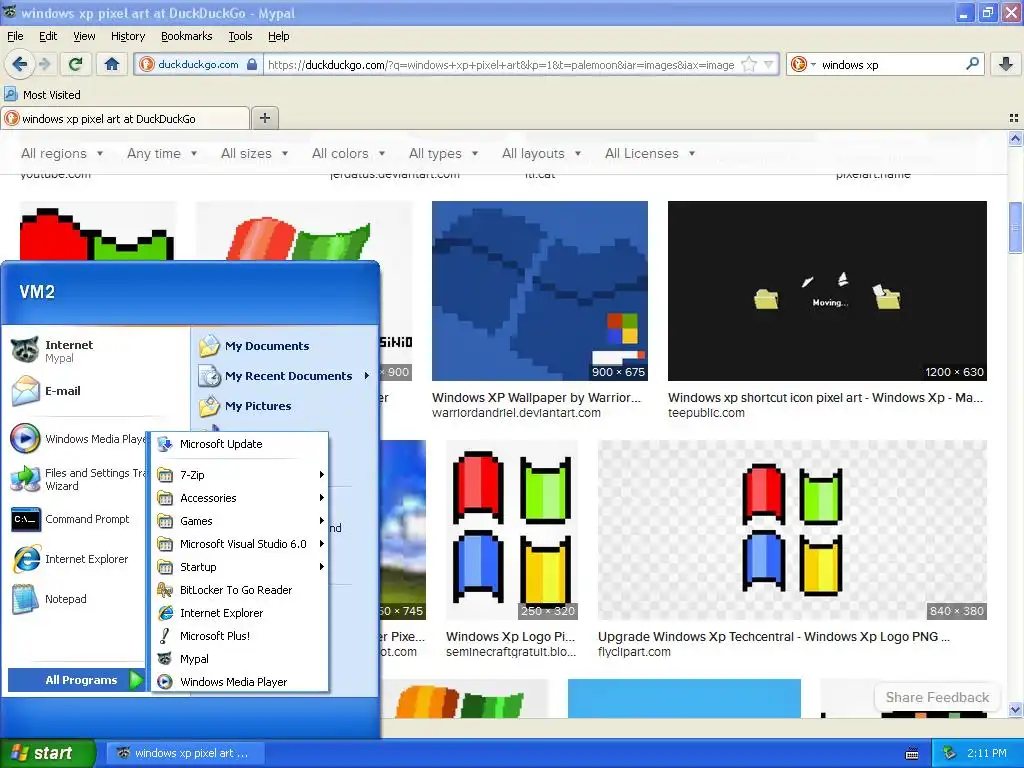Click the All Programs button
This screenshot has width=1024, height=768.
coord(76,680)
